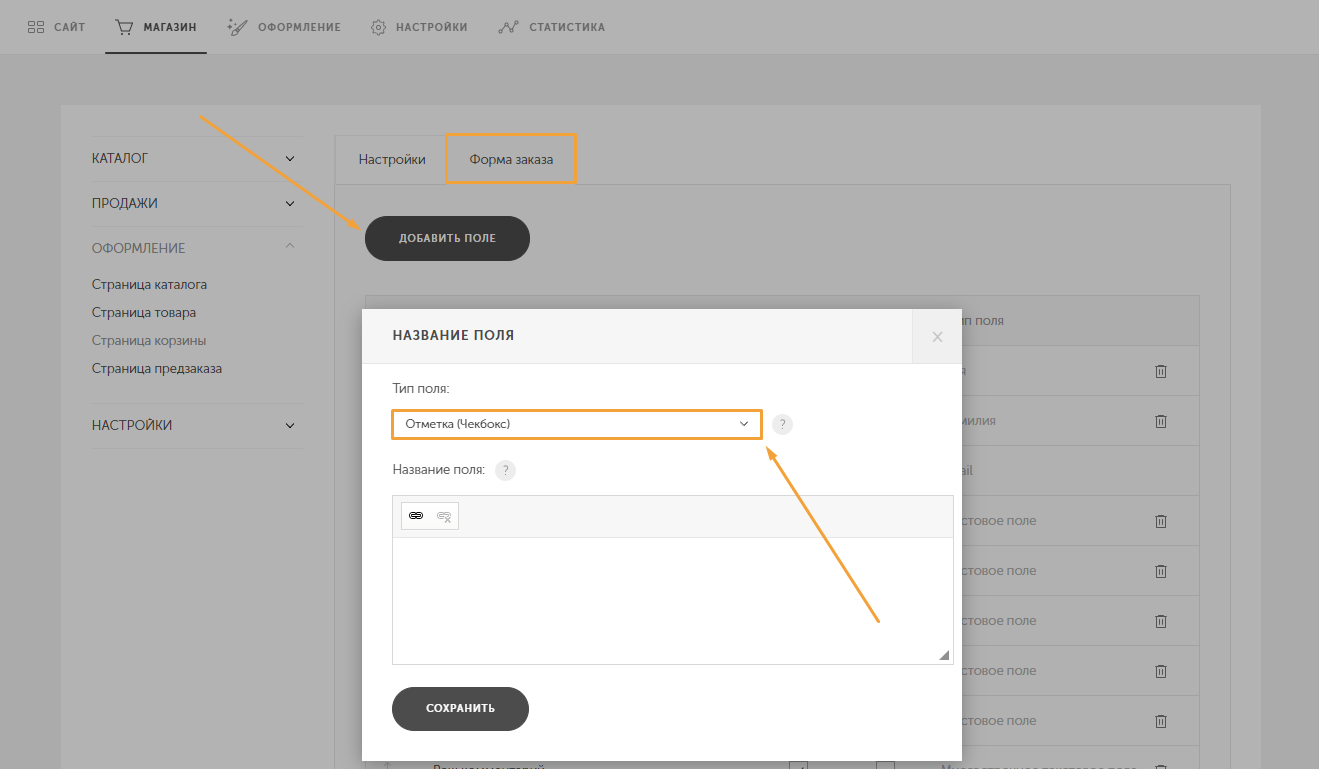Close the Название поля dialog
Viewport: 1319px width, 769px height.
point(937,337)
